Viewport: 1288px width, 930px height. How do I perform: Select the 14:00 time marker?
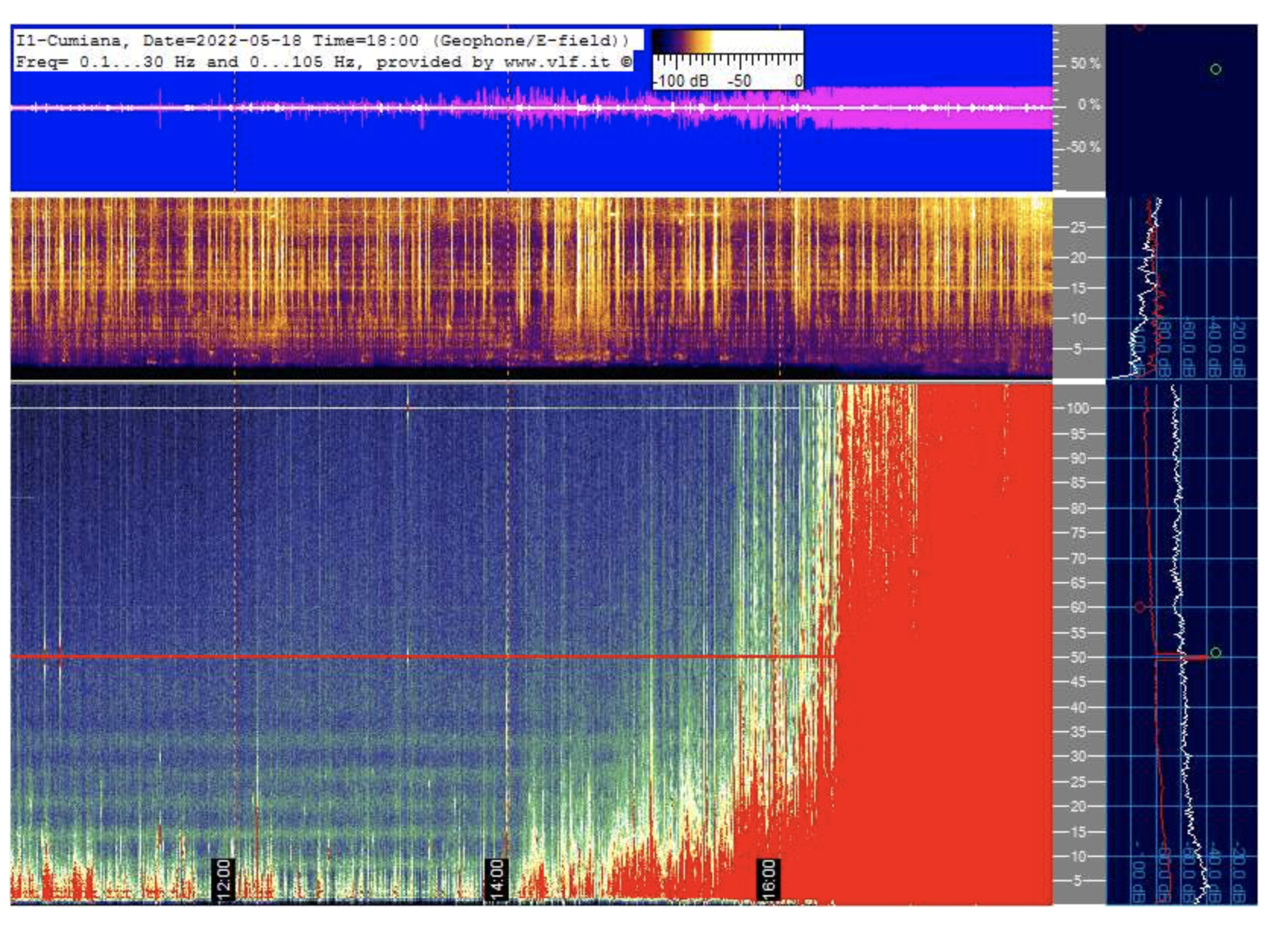click(496, 880)
